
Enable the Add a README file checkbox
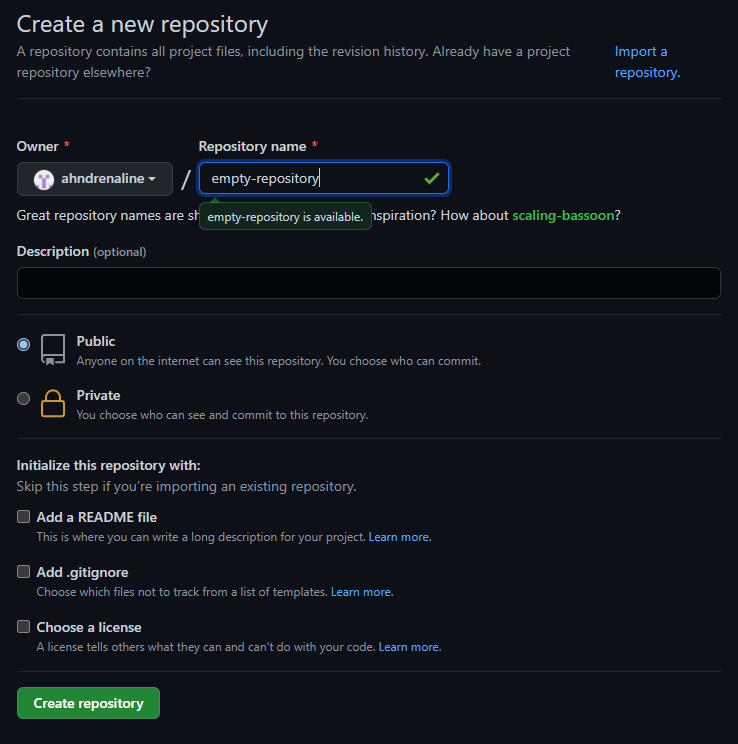click(23, 516)
